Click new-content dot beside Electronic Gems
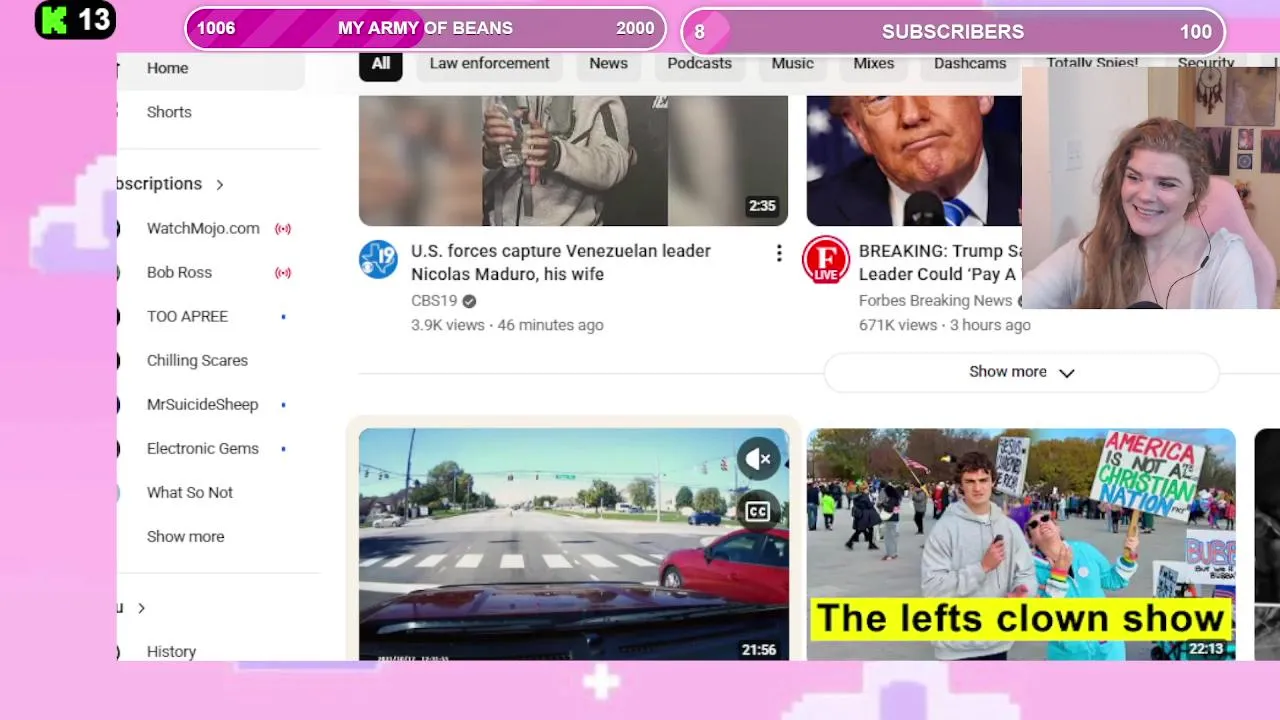The image size is (1280, 720). 283,449
